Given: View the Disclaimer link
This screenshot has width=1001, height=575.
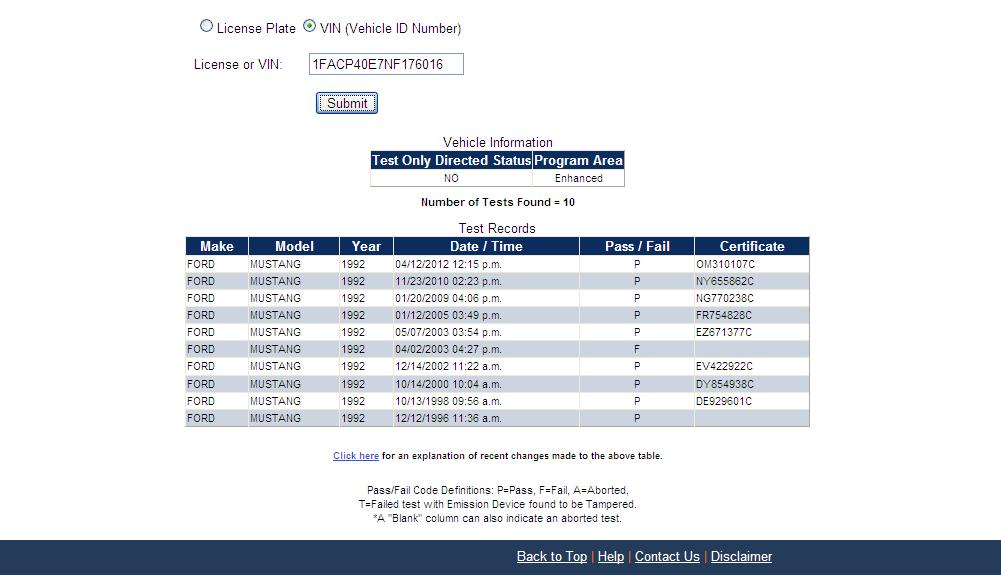Looking at the screenshot, I should [741, 557].
